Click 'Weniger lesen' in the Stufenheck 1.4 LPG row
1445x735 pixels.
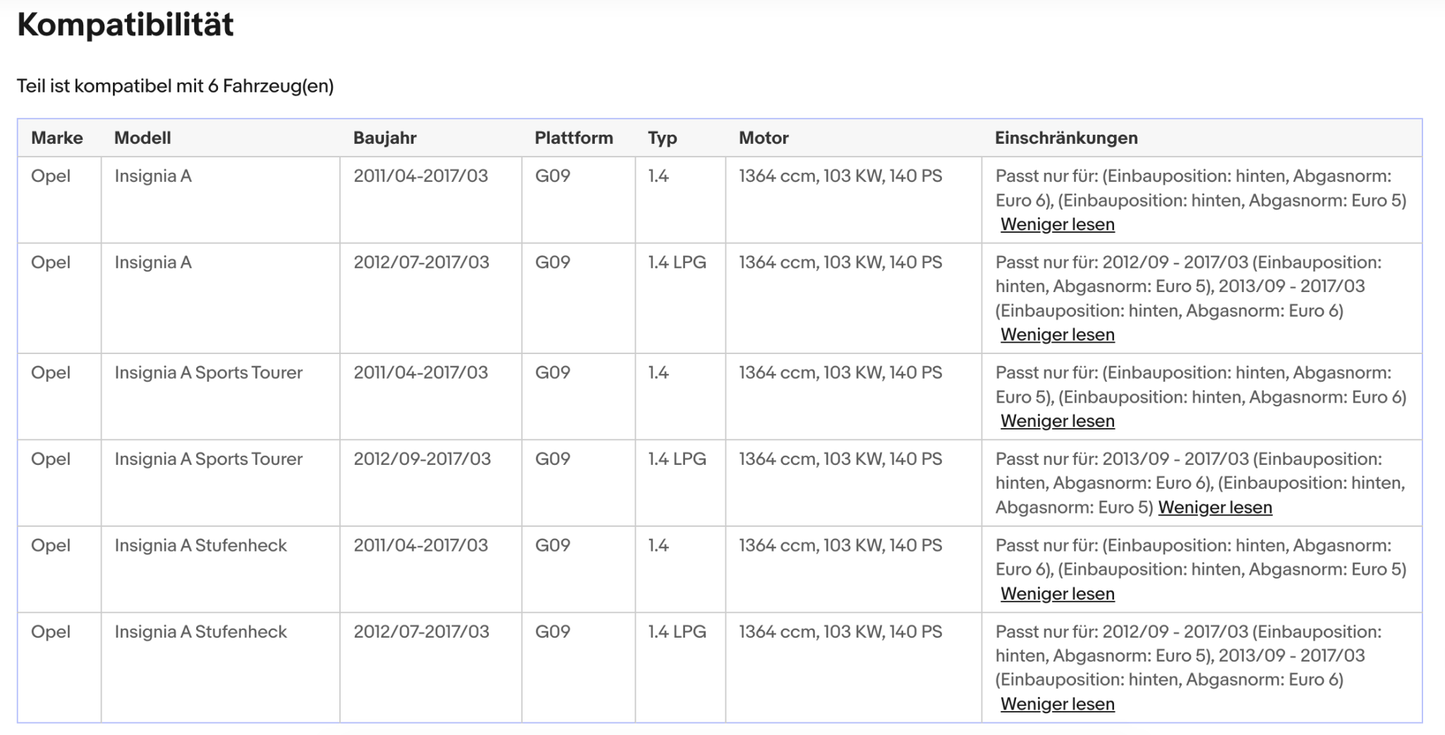coord(1057,703)
